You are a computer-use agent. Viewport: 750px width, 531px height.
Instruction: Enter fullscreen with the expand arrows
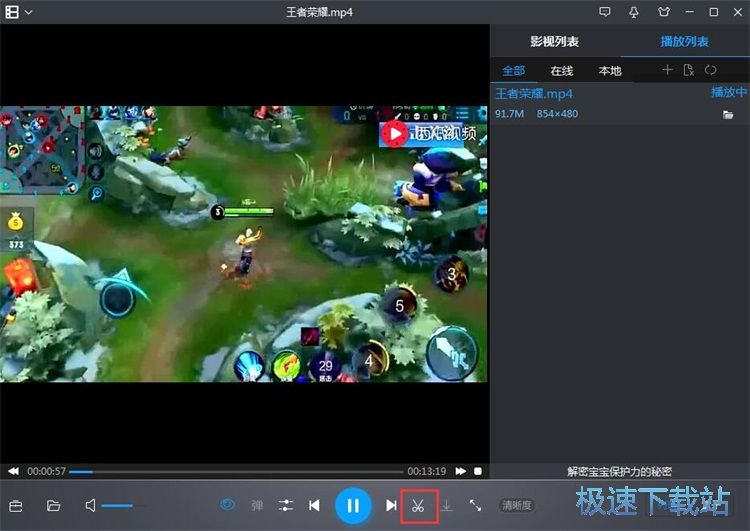click(x=475, y=505)
